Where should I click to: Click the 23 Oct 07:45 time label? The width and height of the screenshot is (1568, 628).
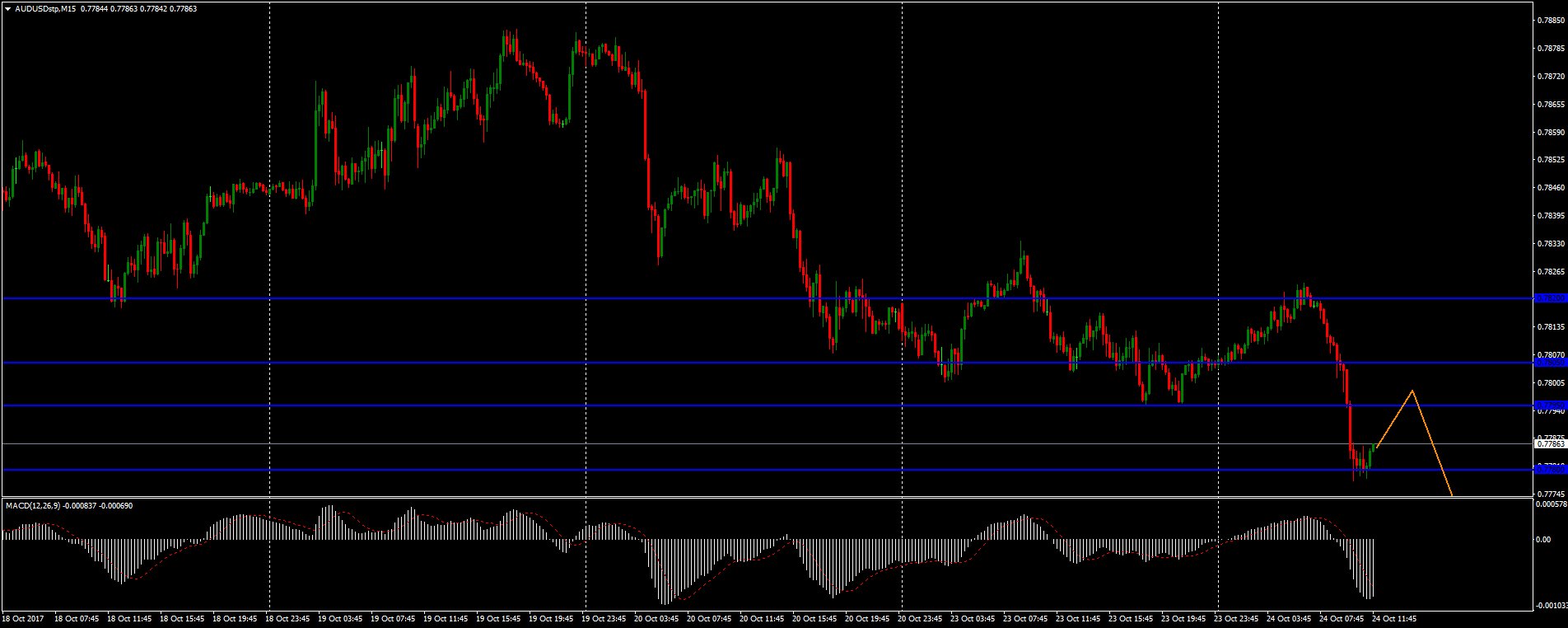(x=1024, y=618)
